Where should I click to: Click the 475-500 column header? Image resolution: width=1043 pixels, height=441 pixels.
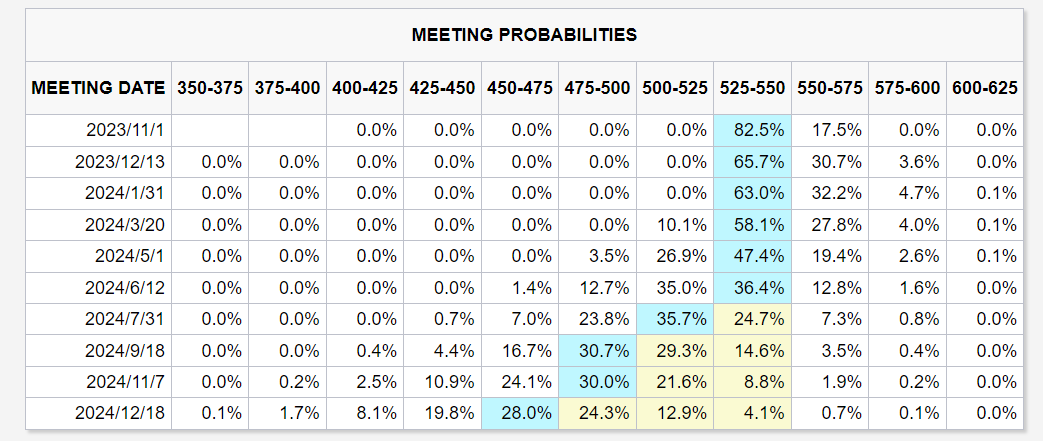(x=597, y=88)
